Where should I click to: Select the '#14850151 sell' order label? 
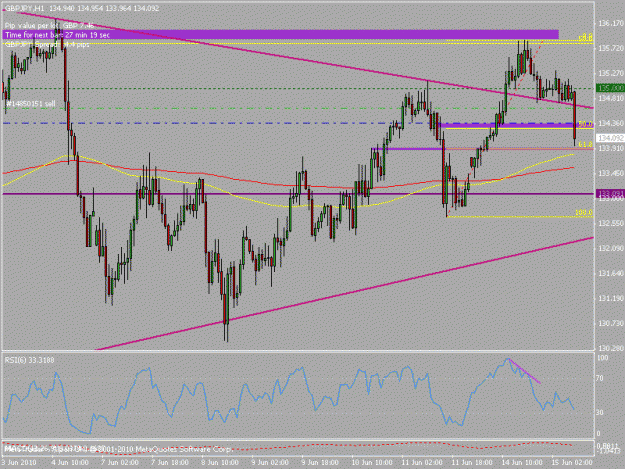click(x=31, y=104)
